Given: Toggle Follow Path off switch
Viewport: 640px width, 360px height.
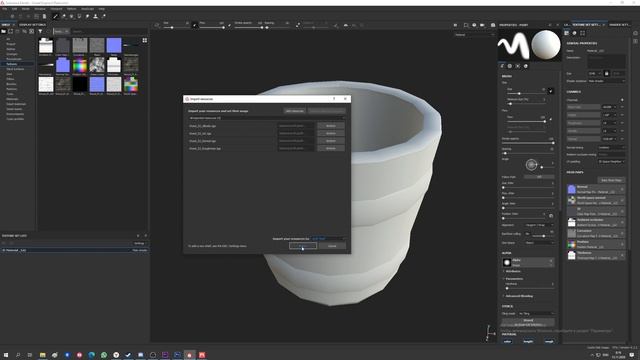Looking at the screenshot, I should point(539,177).
